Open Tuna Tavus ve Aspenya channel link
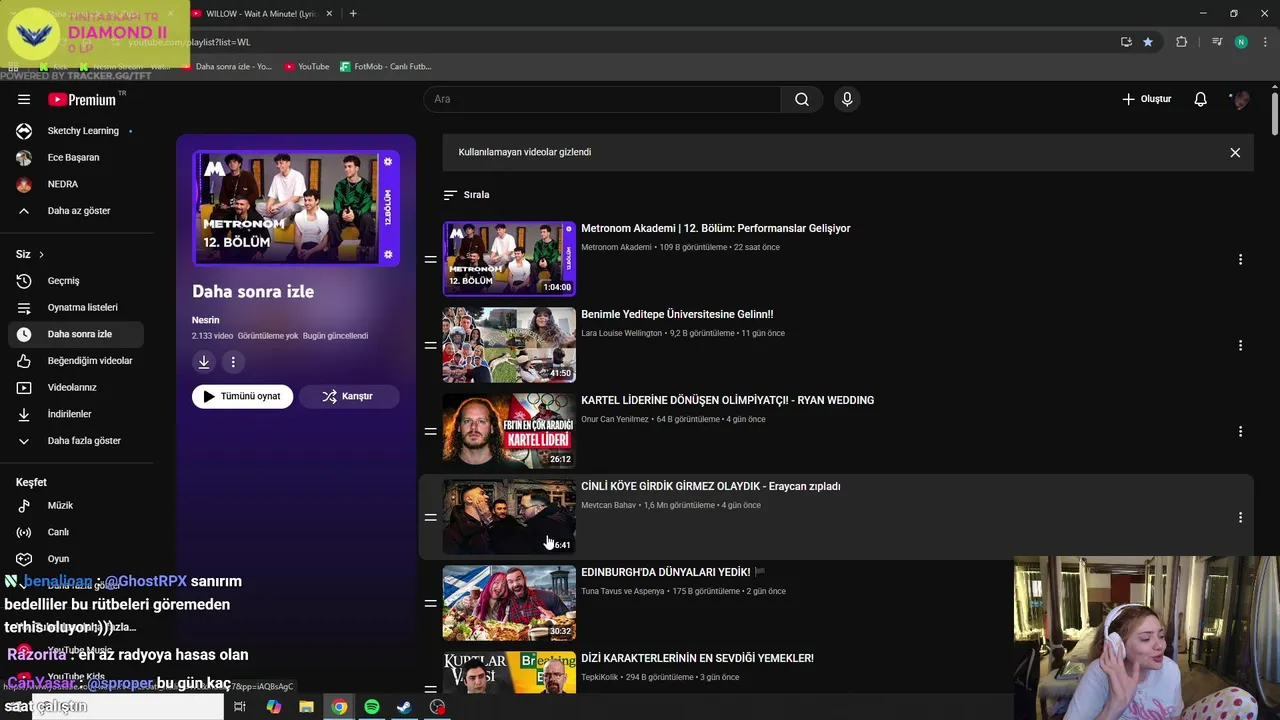1280x720 pixels. pyautogui.click(x=622, y=591)
